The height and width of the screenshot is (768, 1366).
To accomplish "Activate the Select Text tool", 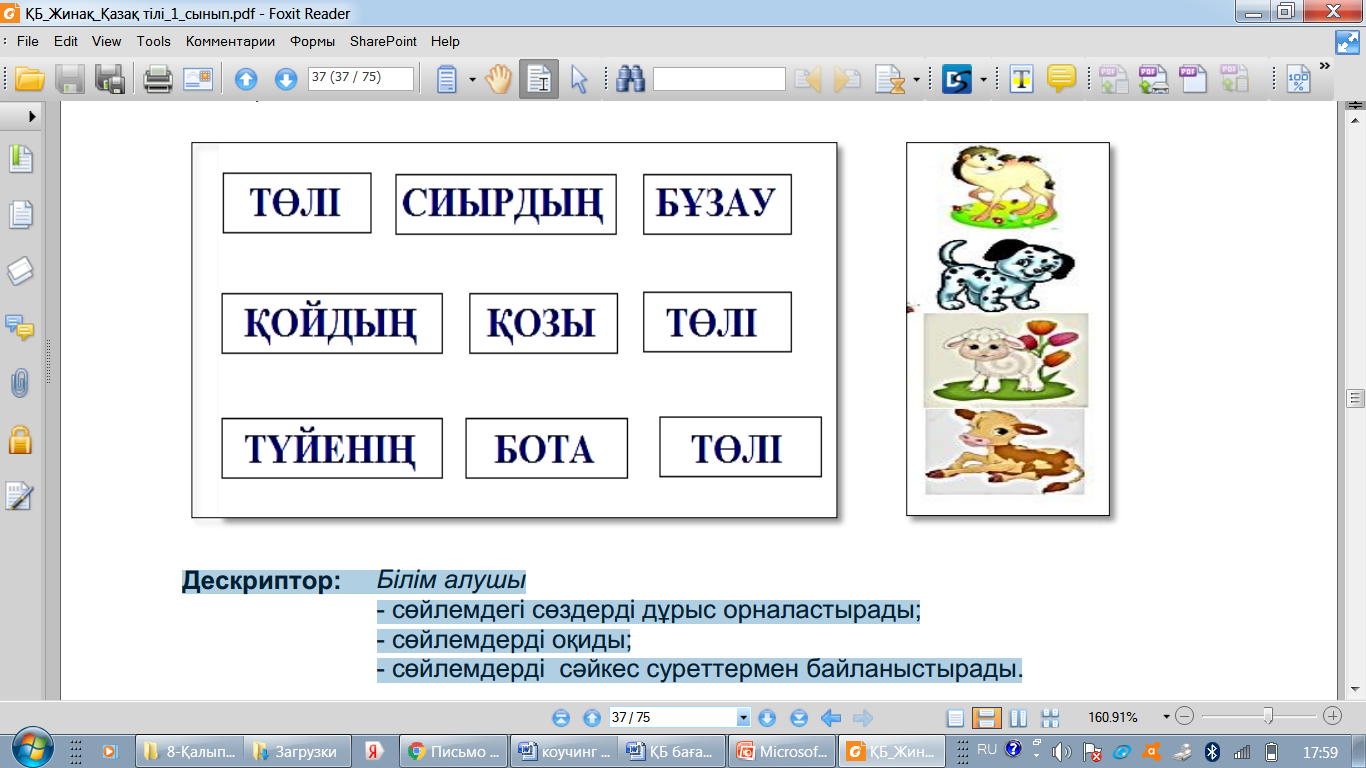I will tap(539, 79).
